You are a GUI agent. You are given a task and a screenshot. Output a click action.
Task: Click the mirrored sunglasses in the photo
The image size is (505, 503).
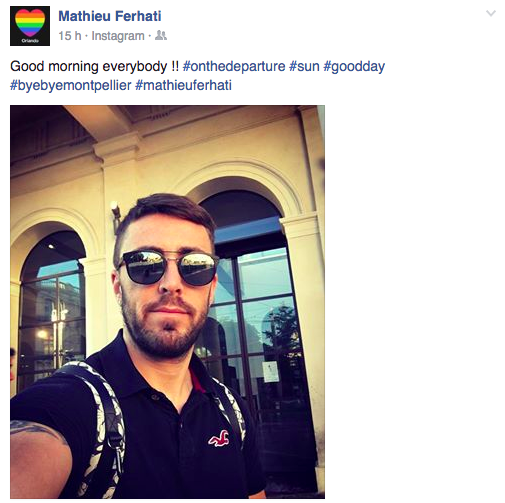[x=168, y=267]
